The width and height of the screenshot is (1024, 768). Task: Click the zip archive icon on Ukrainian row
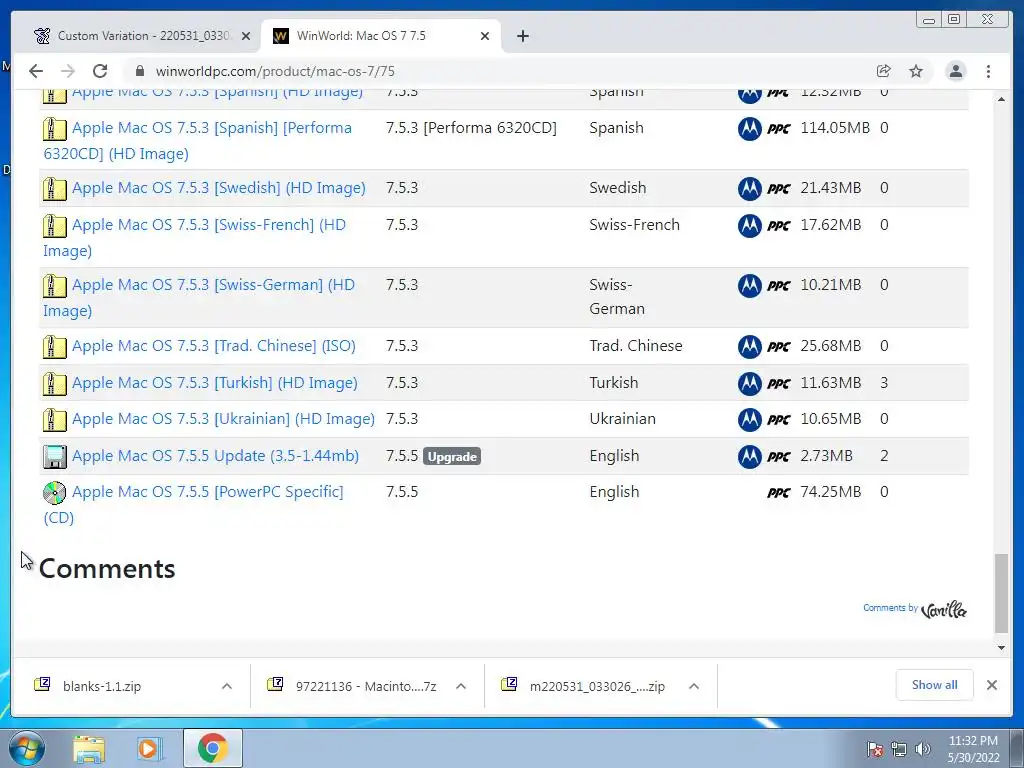click(x=54, y=419)
